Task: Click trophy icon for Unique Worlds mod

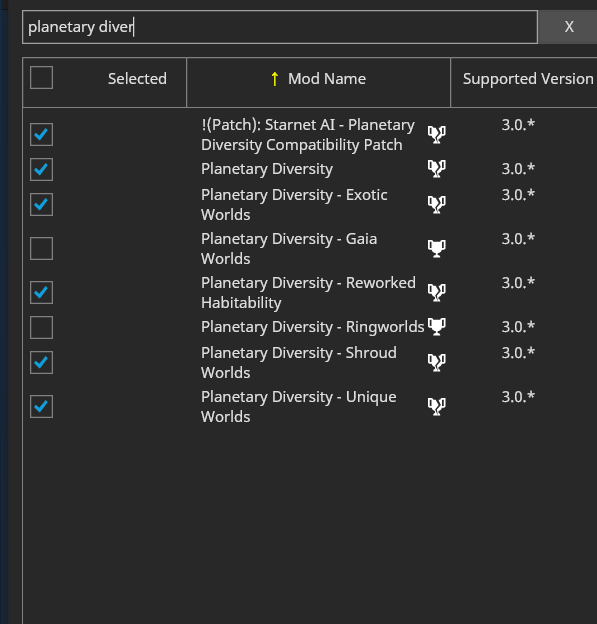Action: (437, 406)
